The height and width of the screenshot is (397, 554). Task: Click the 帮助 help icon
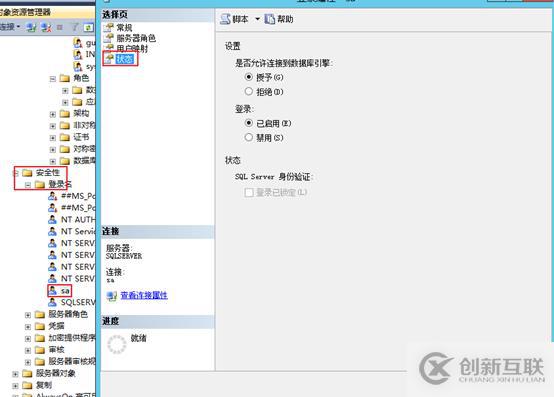click(270, 19)
